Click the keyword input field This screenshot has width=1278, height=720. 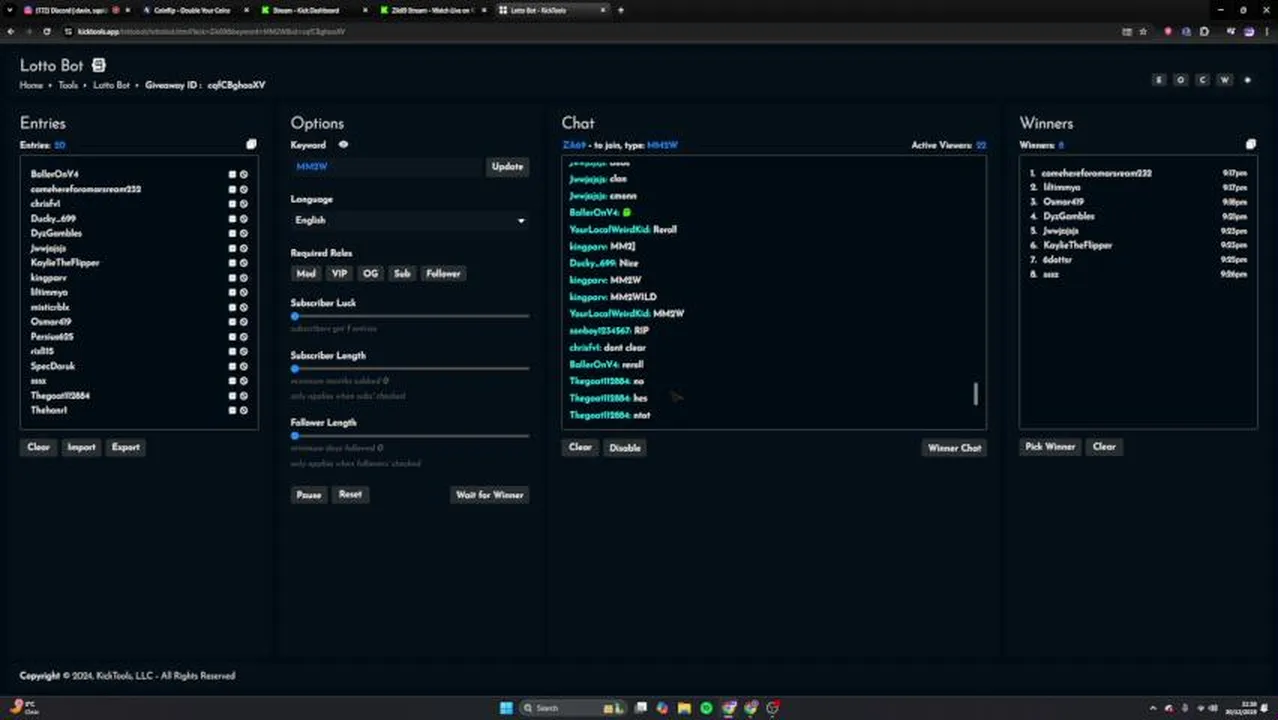point(388,166)
